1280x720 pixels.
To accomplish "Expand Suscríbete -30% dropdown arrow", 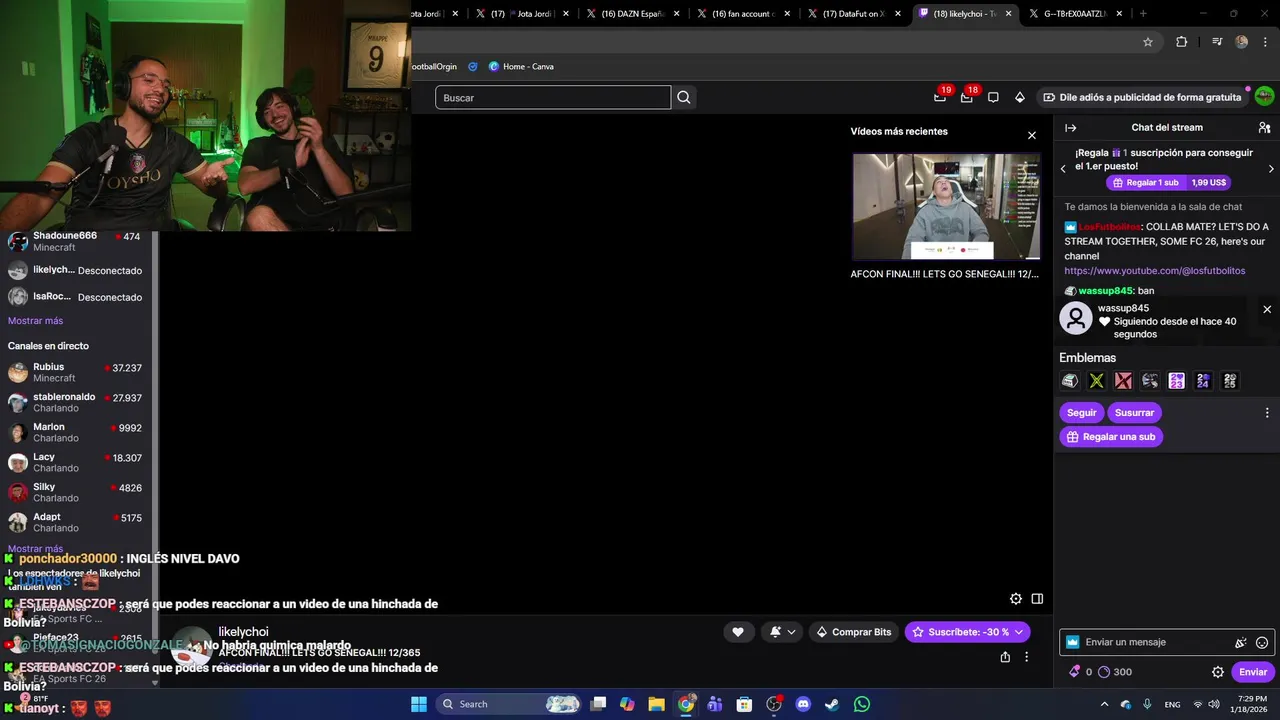I will point(1019,632).
